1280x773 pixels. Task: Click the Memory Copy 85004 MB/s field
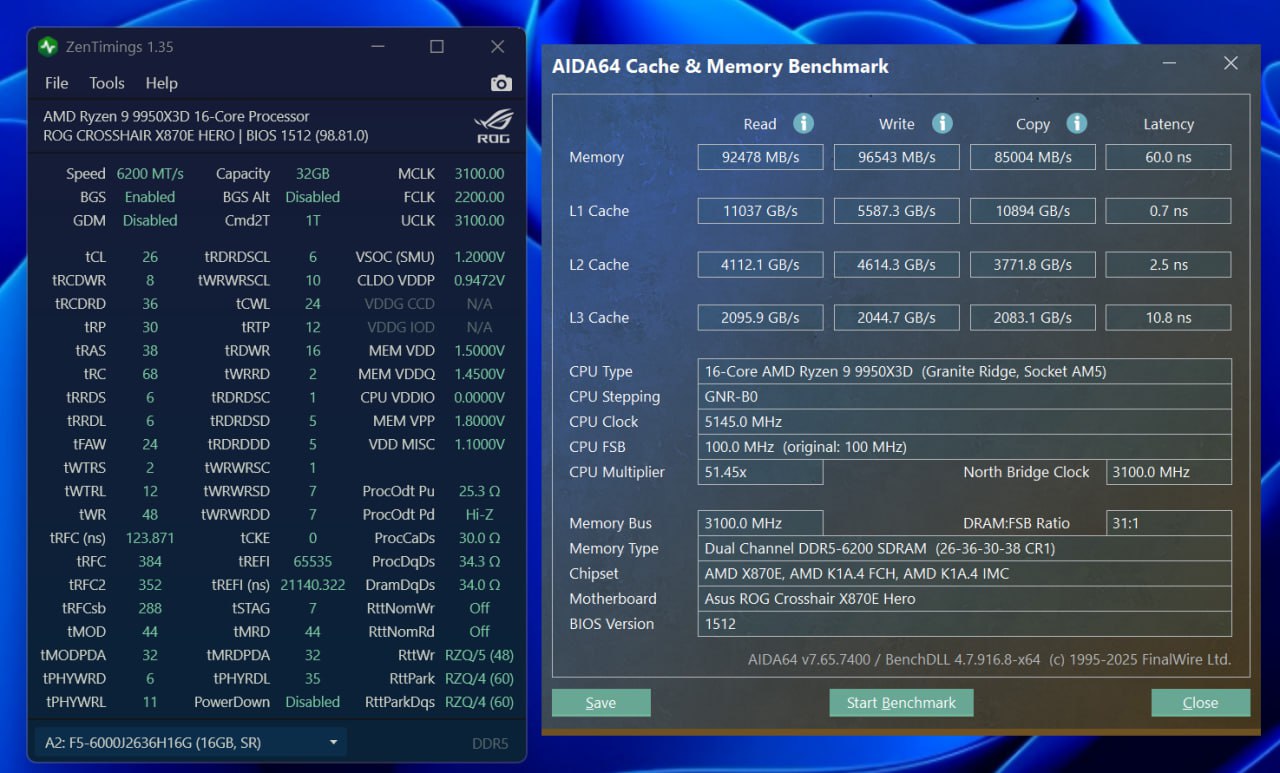point(1033,157)
